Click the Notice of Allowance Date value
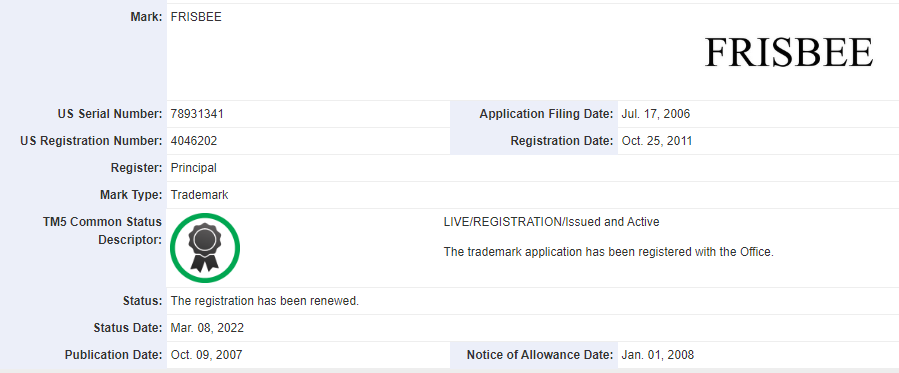This screenshot has width=899, height=373. coord(658,355)
